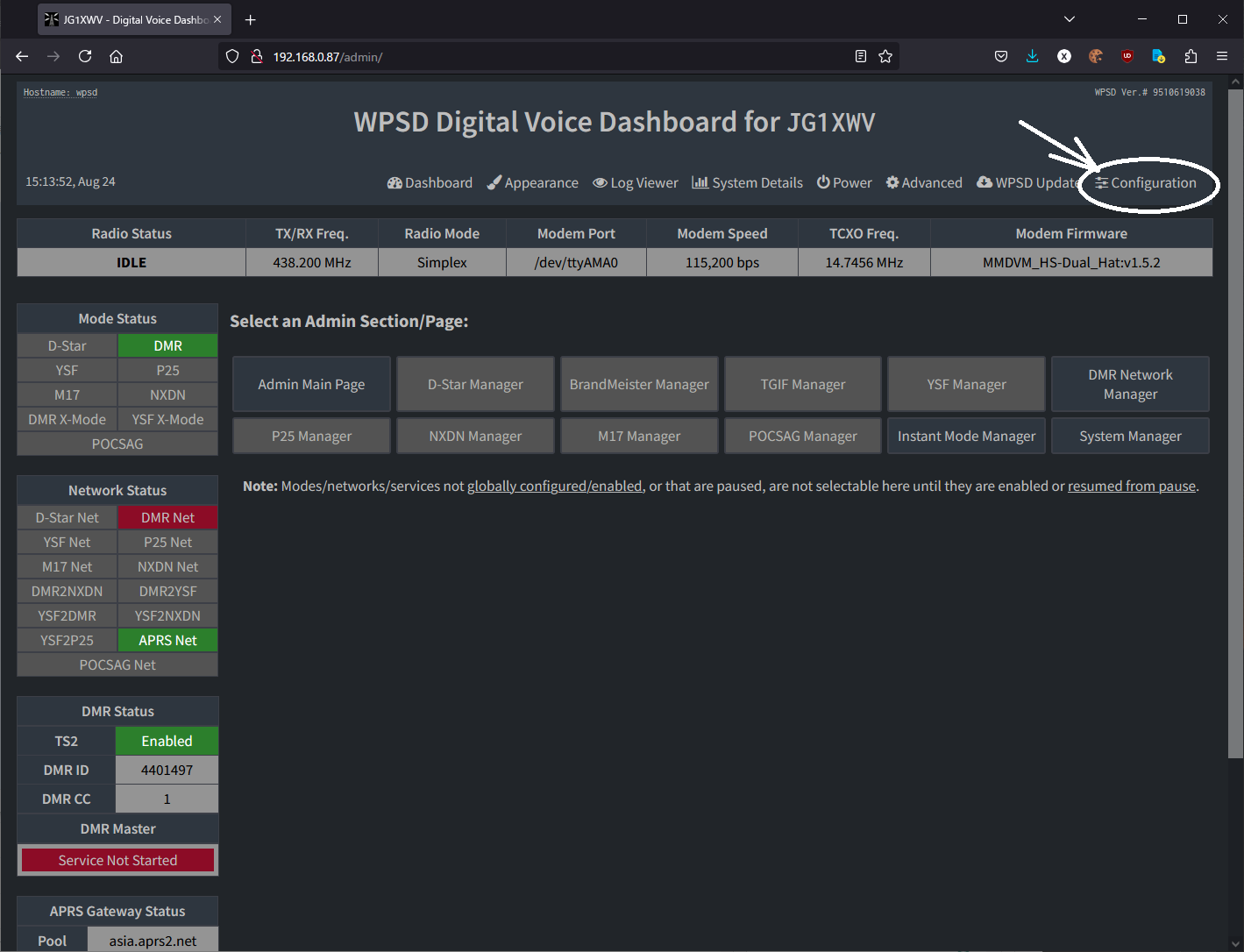1244x952 pixels.
Task: Click the /dev/ttyAMA0 modem port cell
Action: [576, 262]
